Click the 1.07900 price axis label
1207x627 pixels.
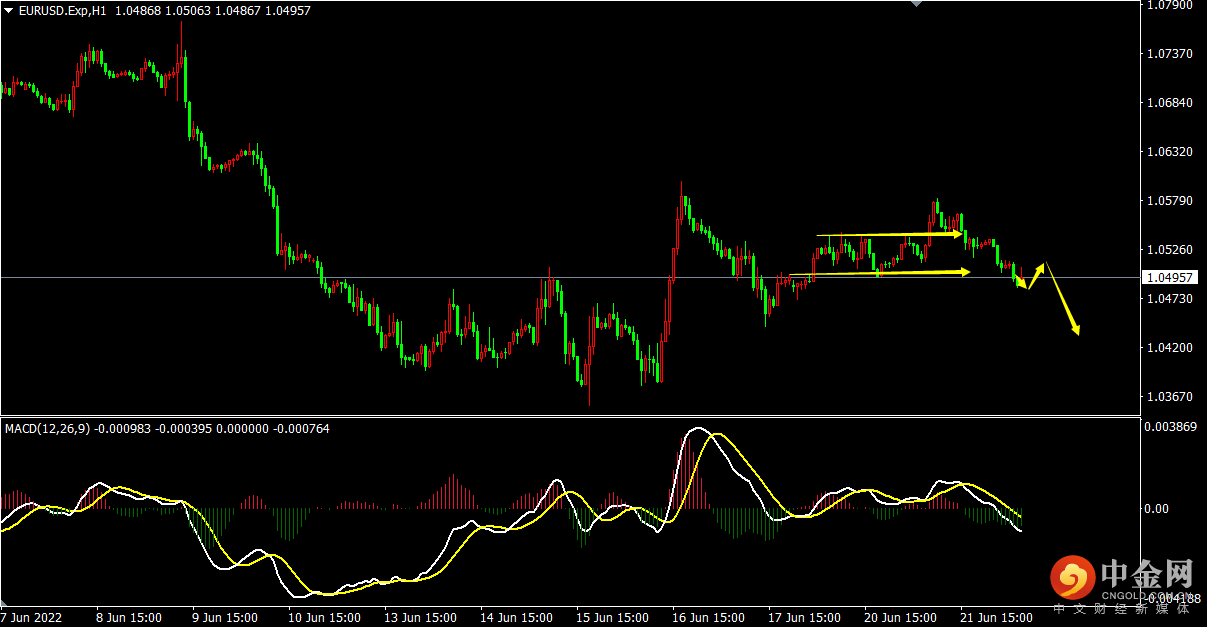tap(1171, 5)
